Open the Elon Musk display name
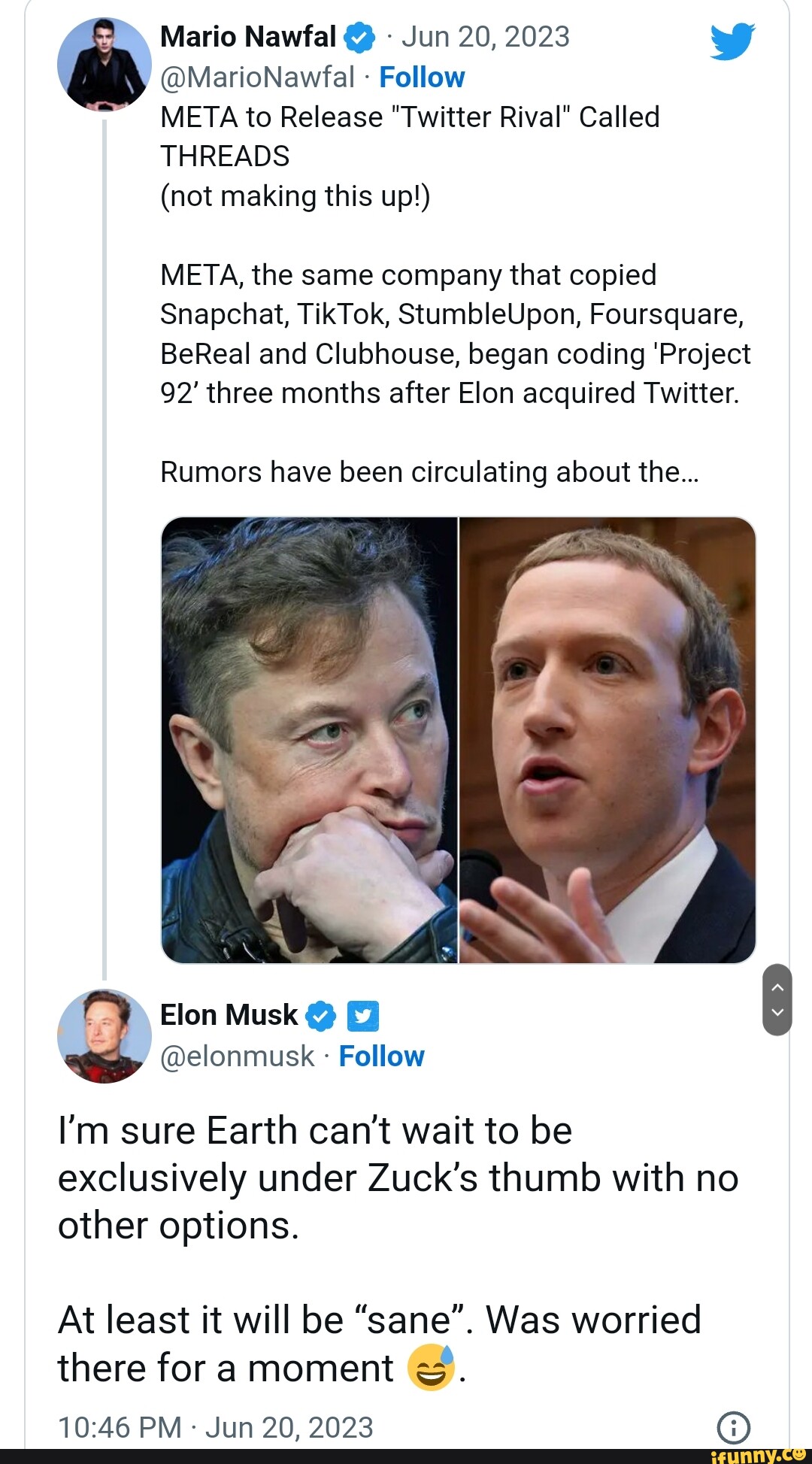812x1464 pixels. 229,1015
